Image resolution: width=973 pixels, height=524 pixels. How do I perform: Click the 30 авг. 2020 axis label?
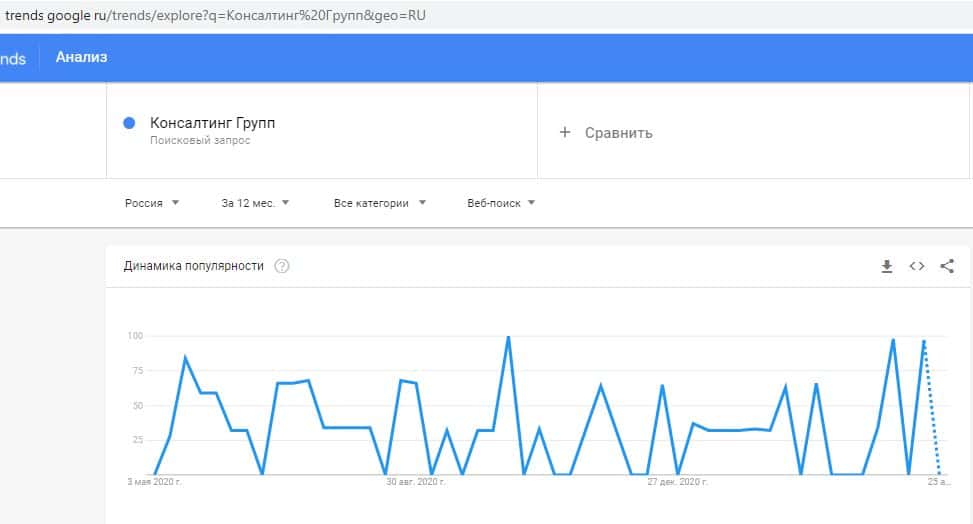[x=414, y=482]
